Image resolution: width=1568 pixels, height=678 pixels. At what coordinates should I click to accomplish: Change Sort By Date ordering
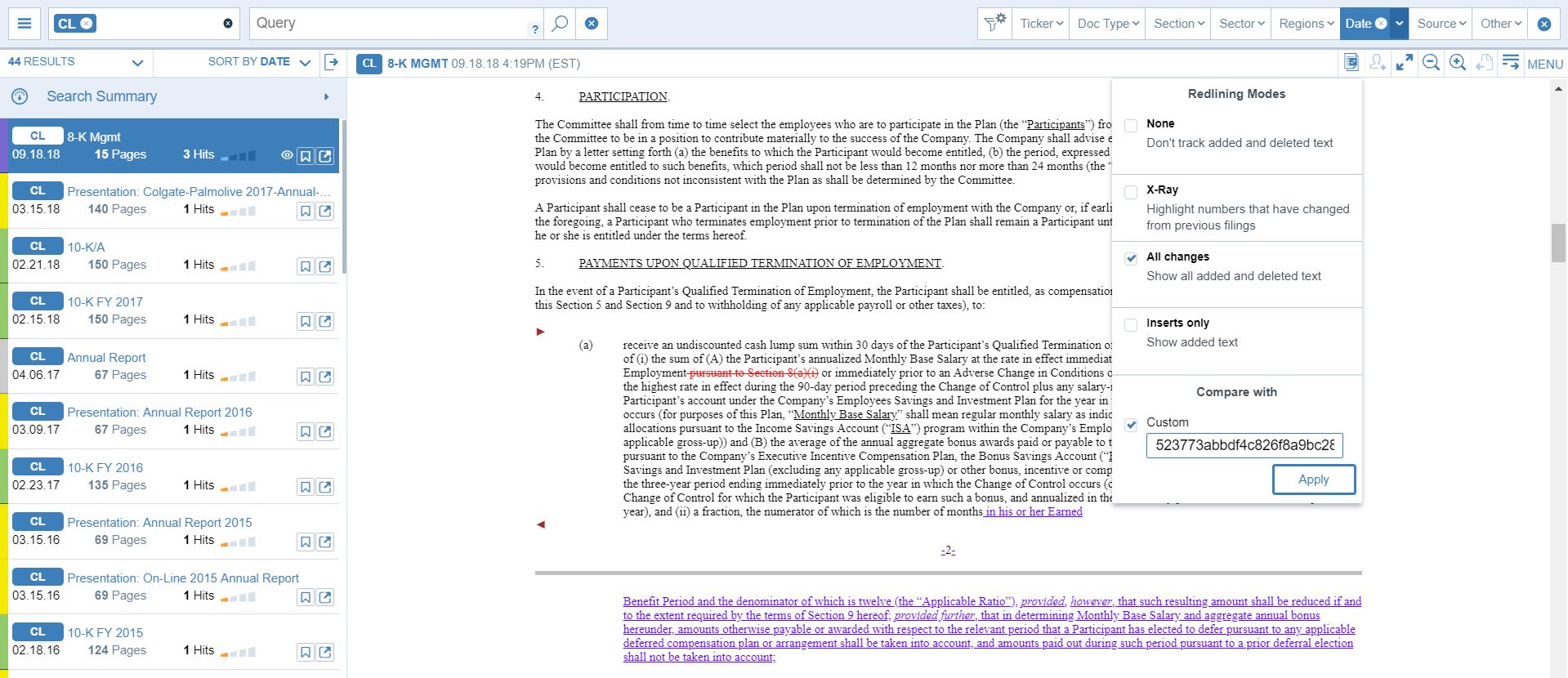click(x=259, y=62)
